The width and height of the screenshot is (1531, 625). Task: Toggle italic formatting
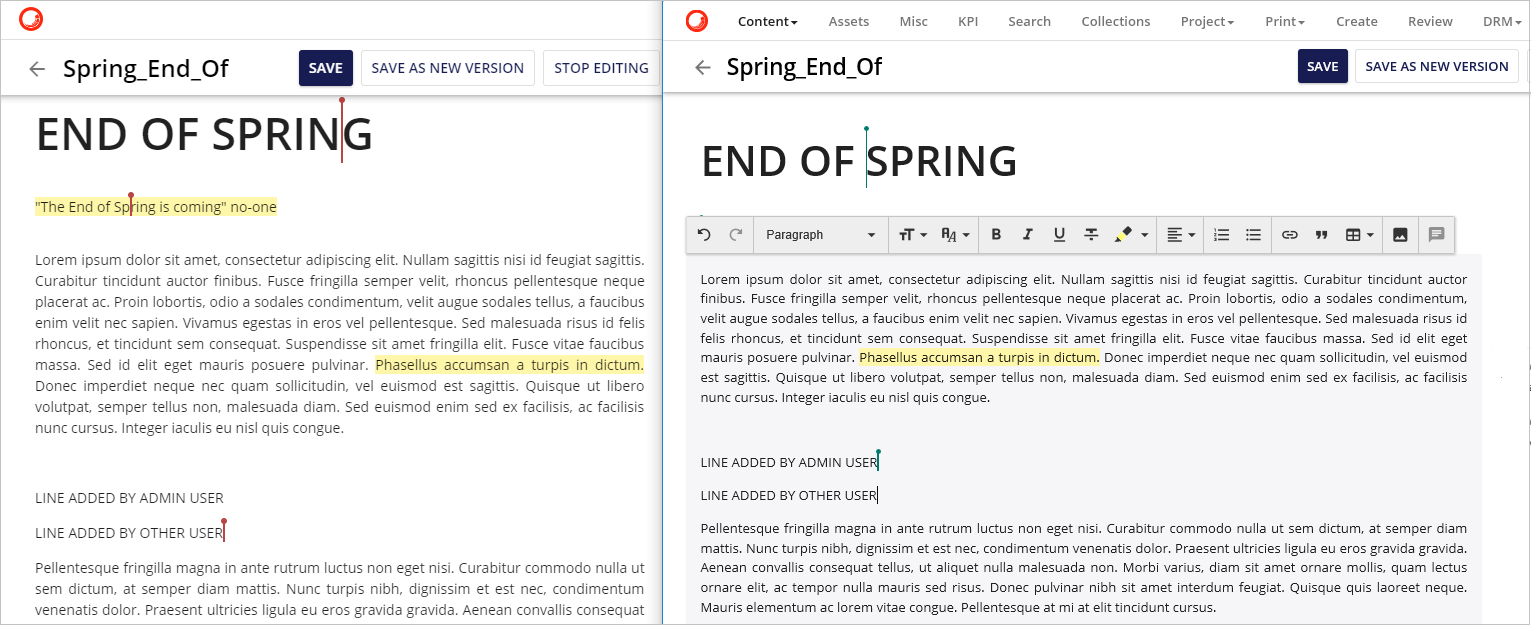[1027, 234]
